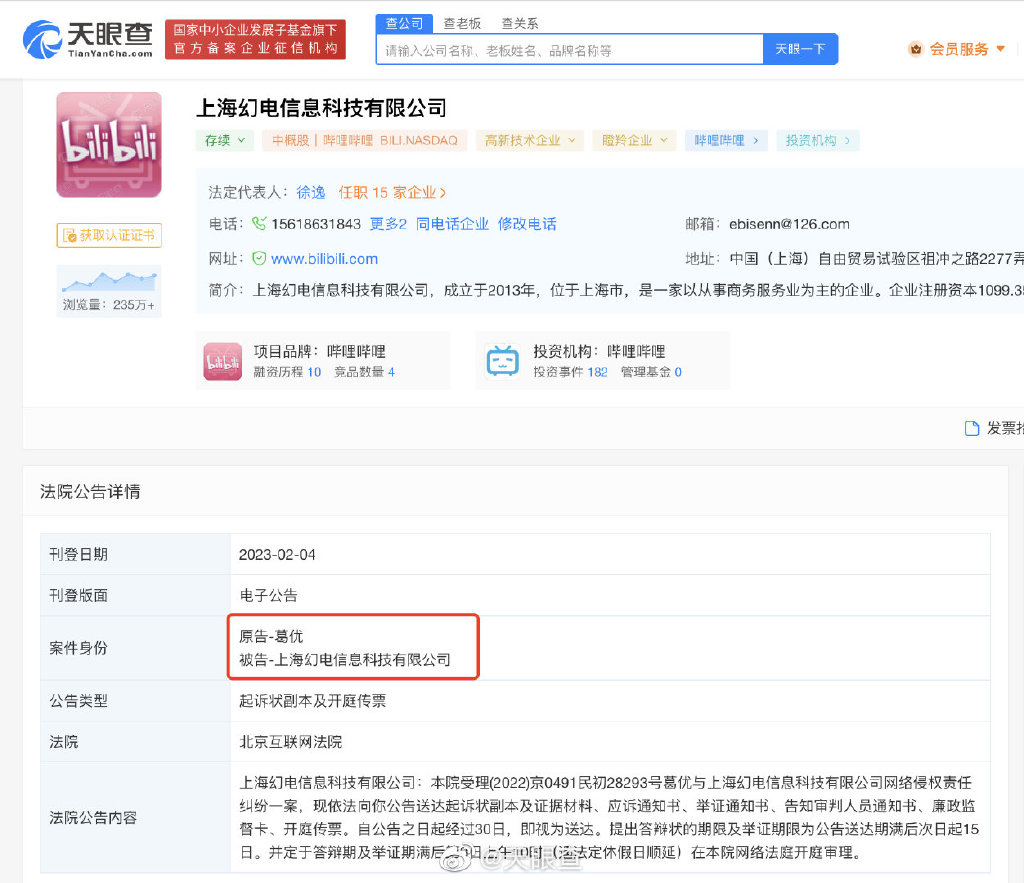Click the 法院公告内容 row label

point(93,818)
